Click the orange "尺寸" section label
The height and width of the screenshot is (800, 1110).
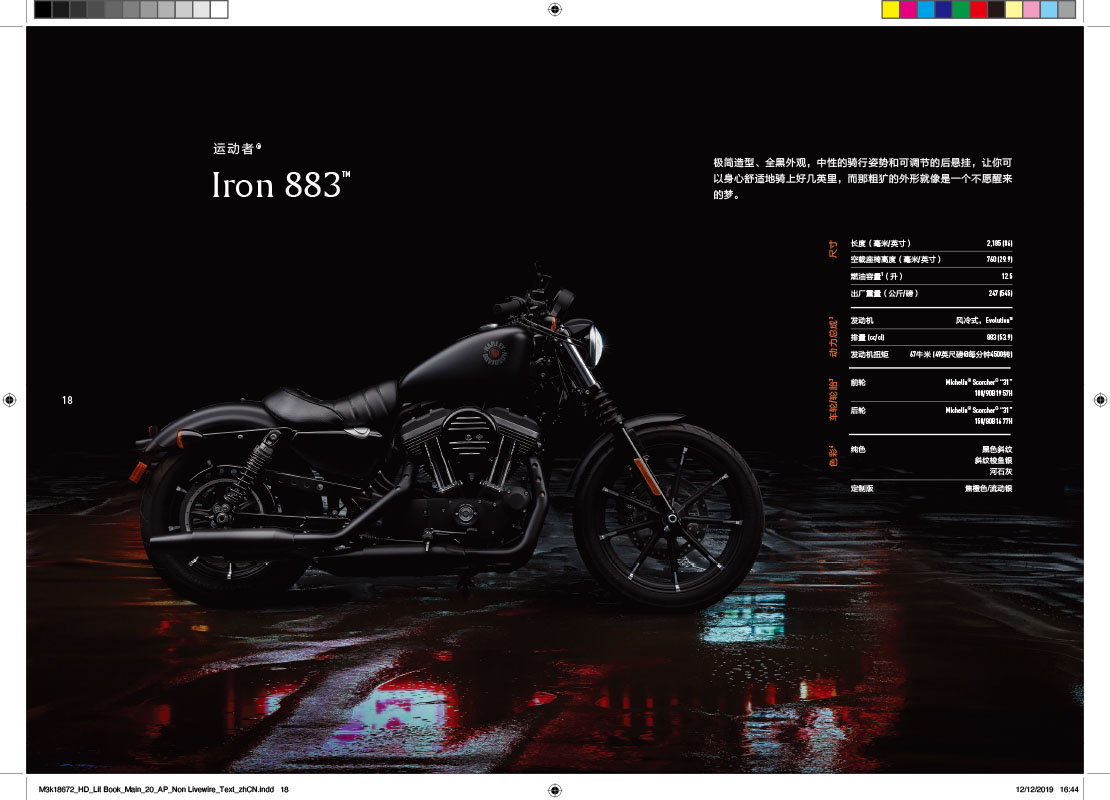pos(833,248)
